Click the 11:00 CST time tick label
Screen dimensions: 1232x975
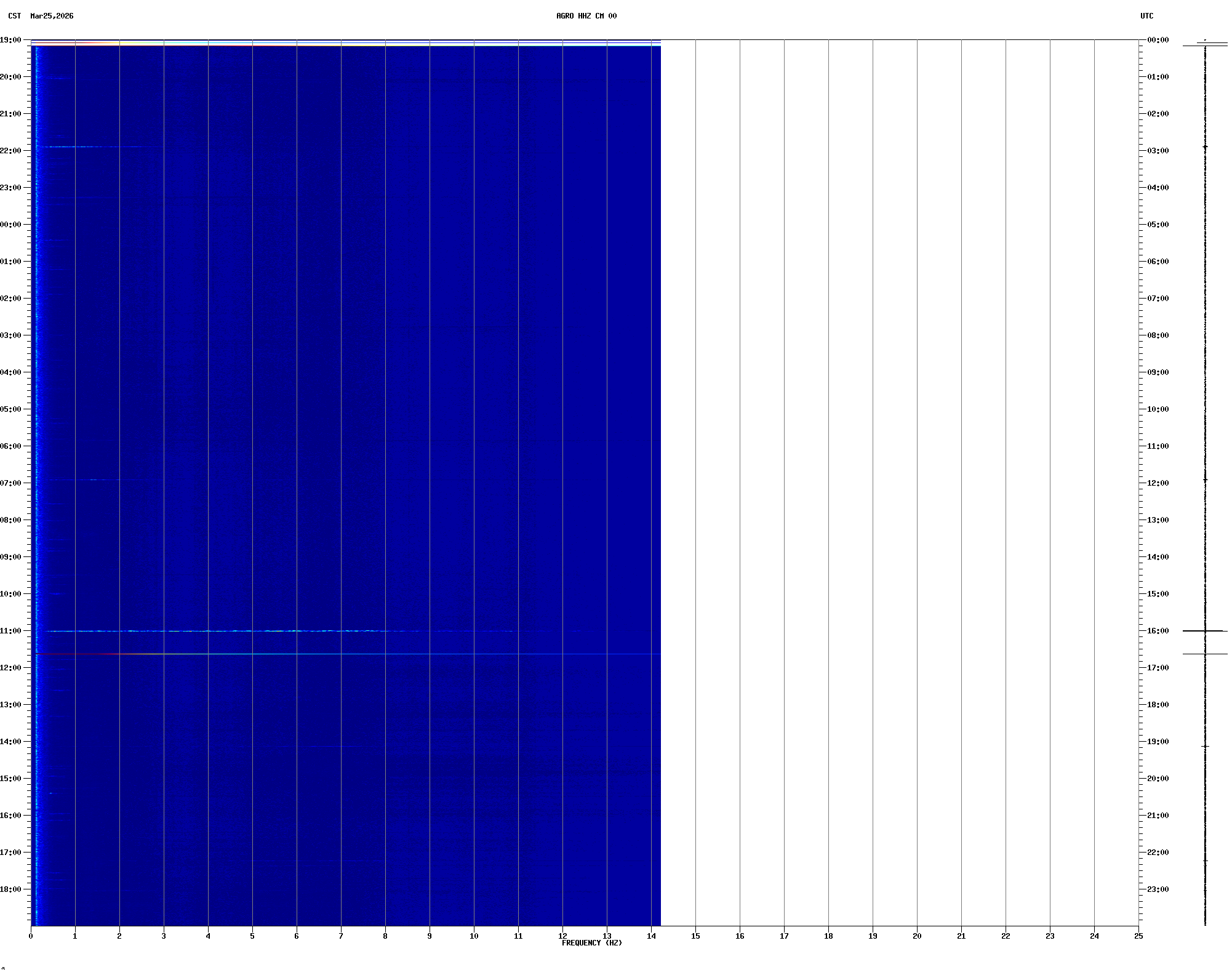(10, 631)
